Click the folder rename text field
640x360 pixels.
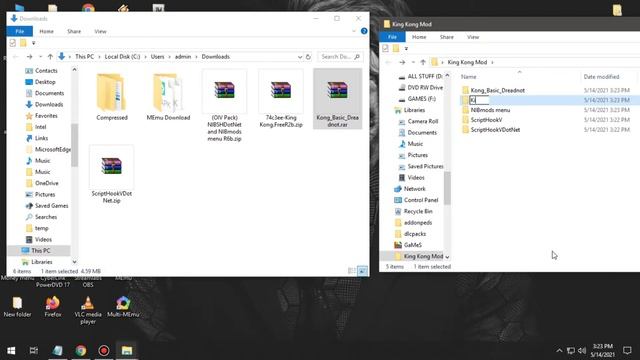(x=479, y=100)
